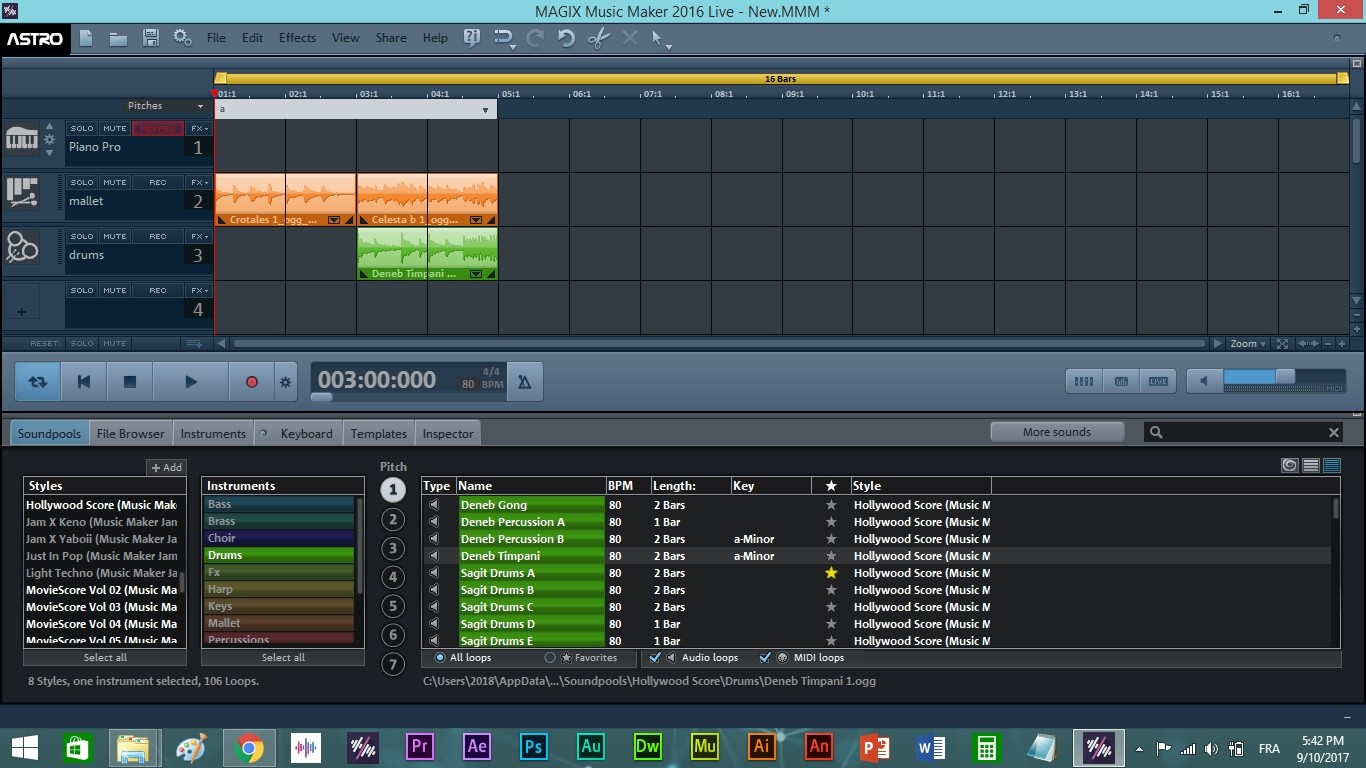Viewport: 1366px width, 768px height.
Task: Save project using floppy disk icon
Action: (x=151, y=38)
